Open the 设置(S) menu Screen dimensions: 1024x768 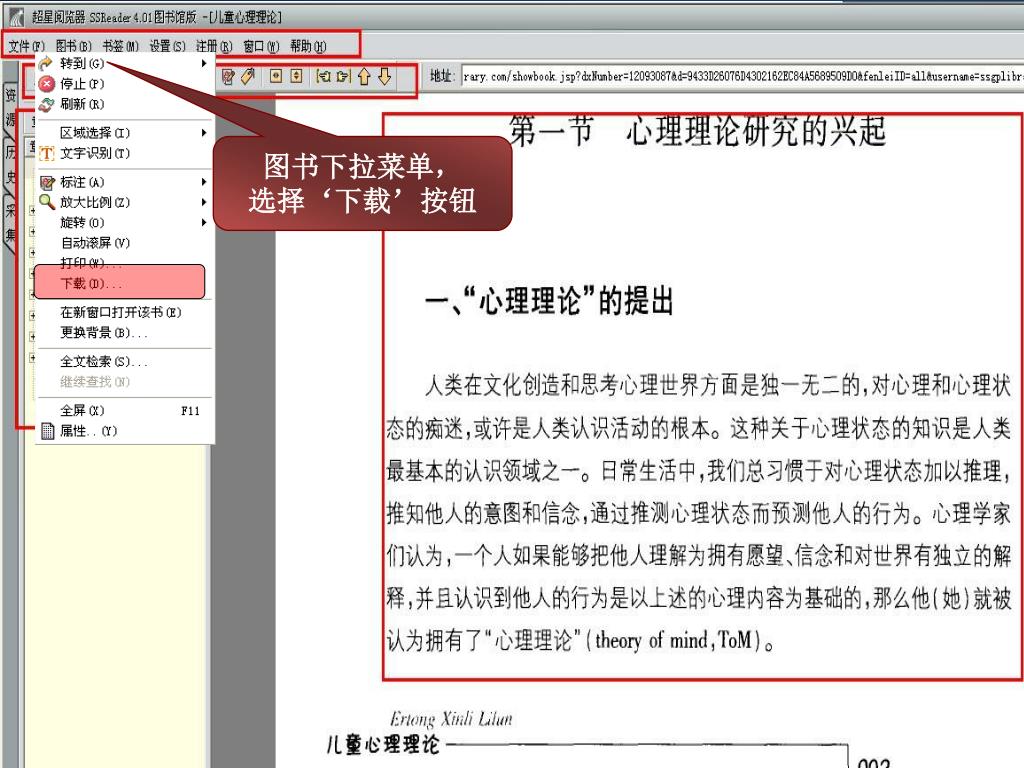167,46
